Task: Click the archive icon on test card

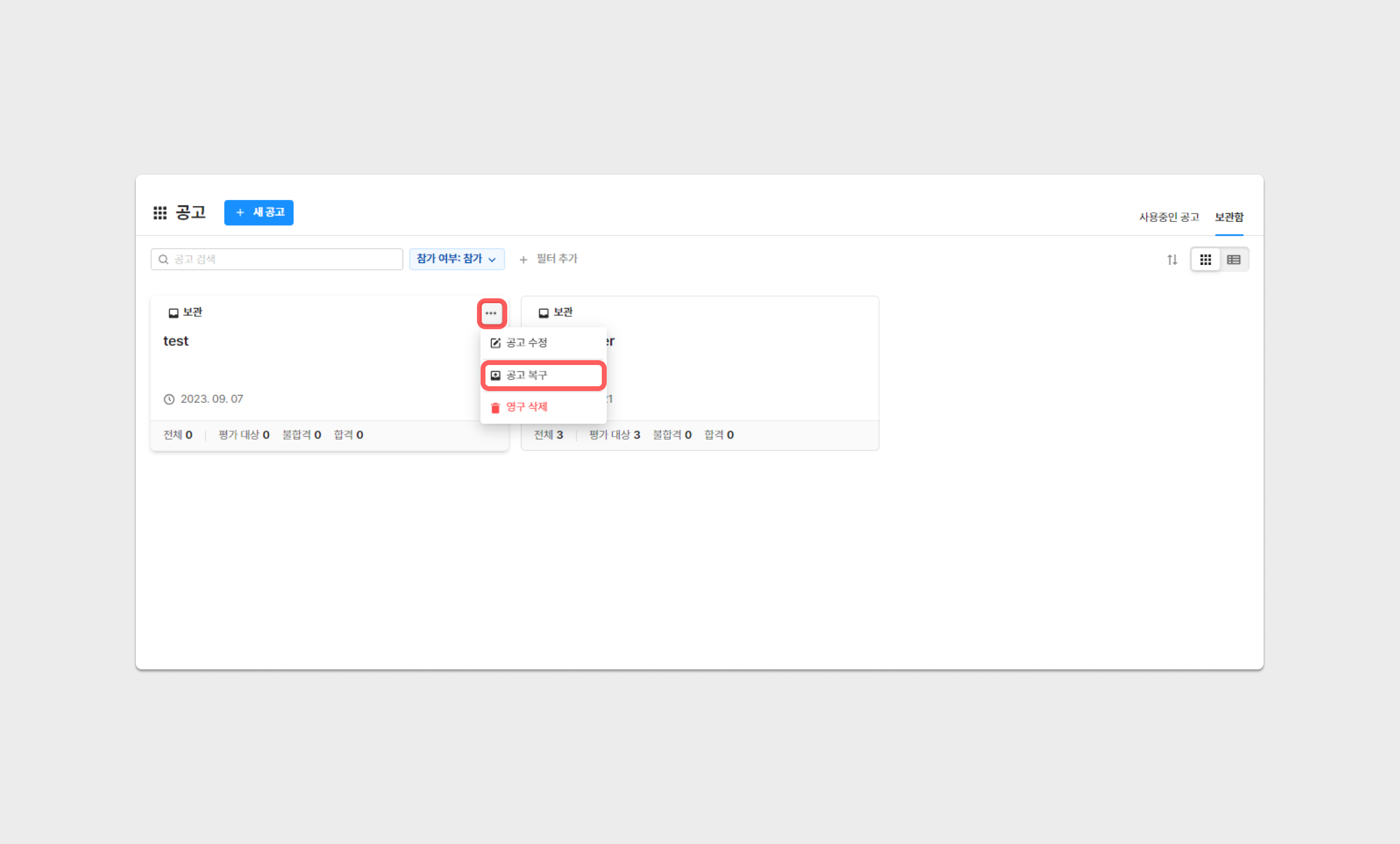Action: click(x=173, y=313)
